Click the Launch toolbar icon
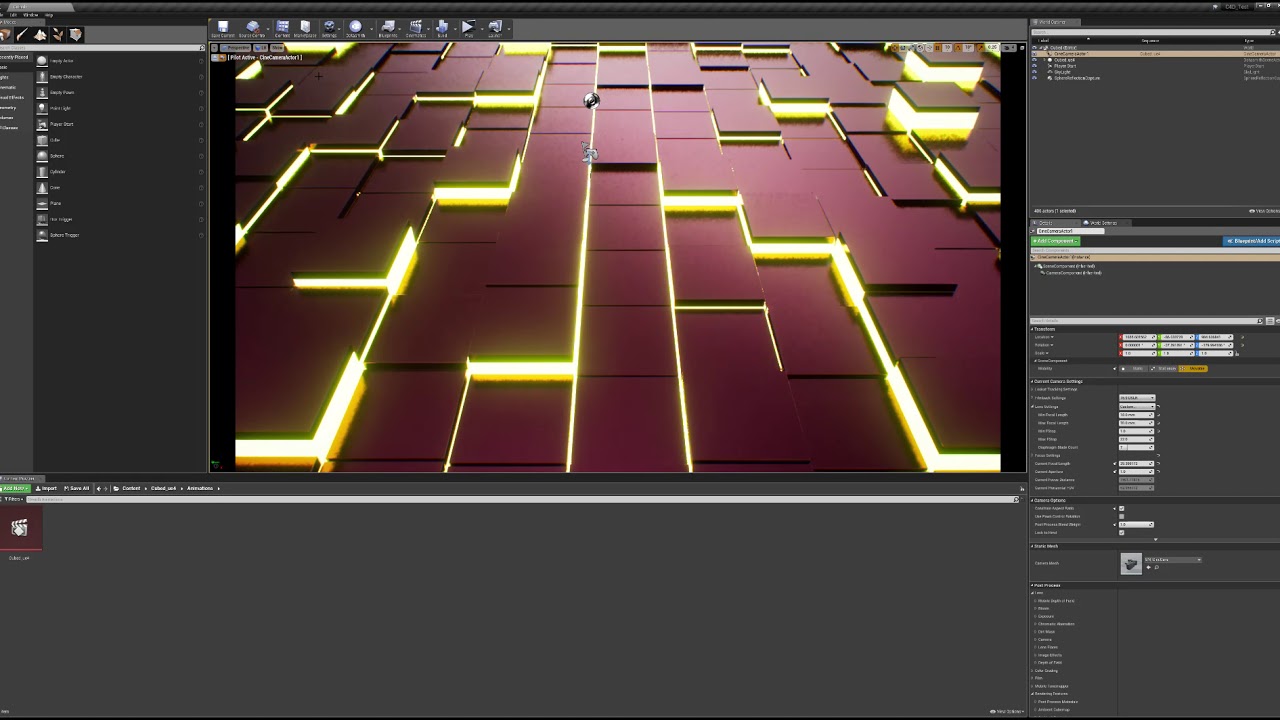The width and height of the screenshot is (1280, 720). click(x=495, y=28)
